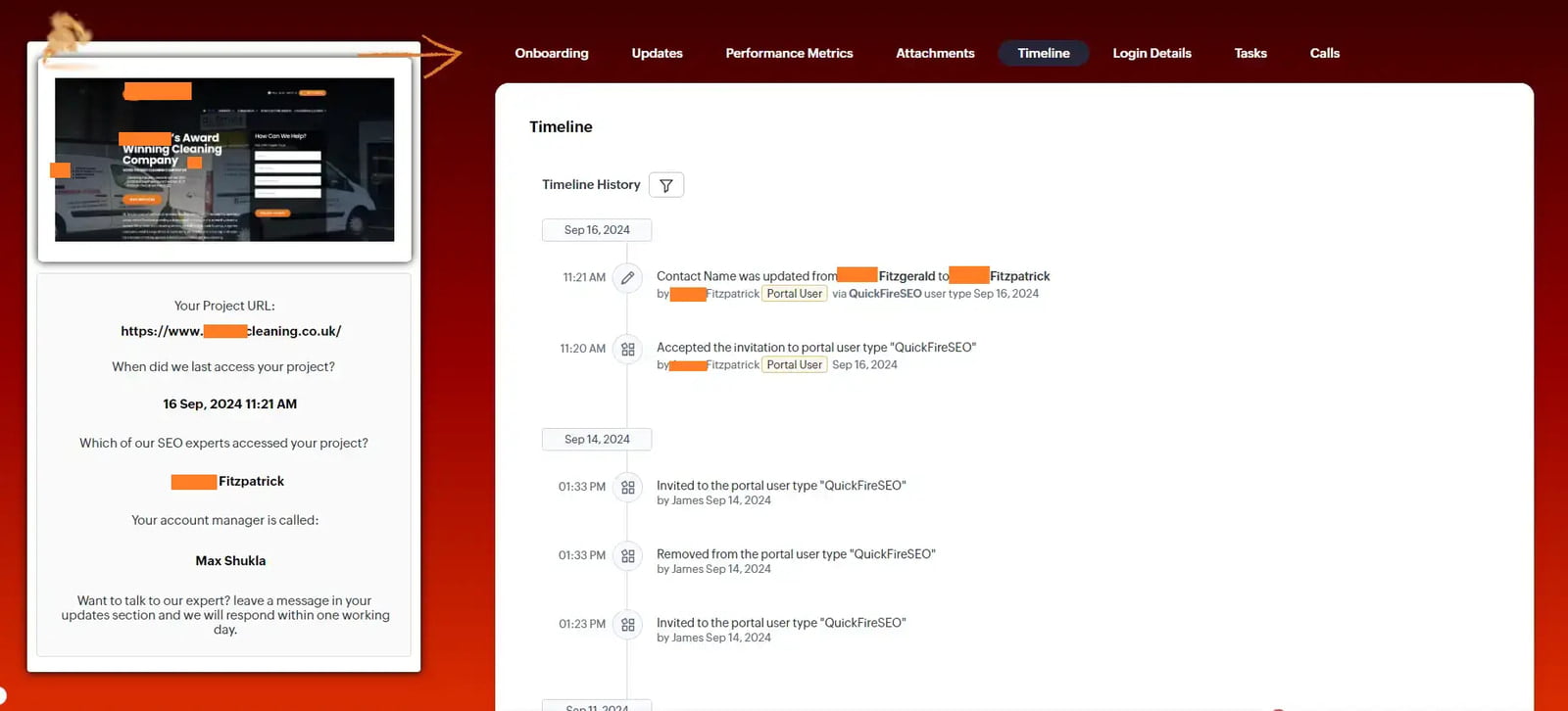
Task: Open the Updates tab
Action: (657, 53)
